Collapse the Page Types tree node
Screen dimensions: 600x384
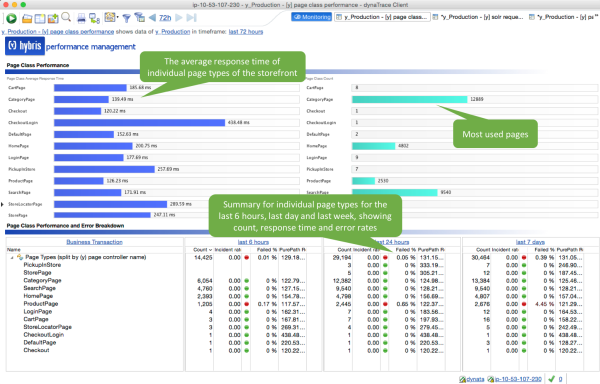coord(12,257)
